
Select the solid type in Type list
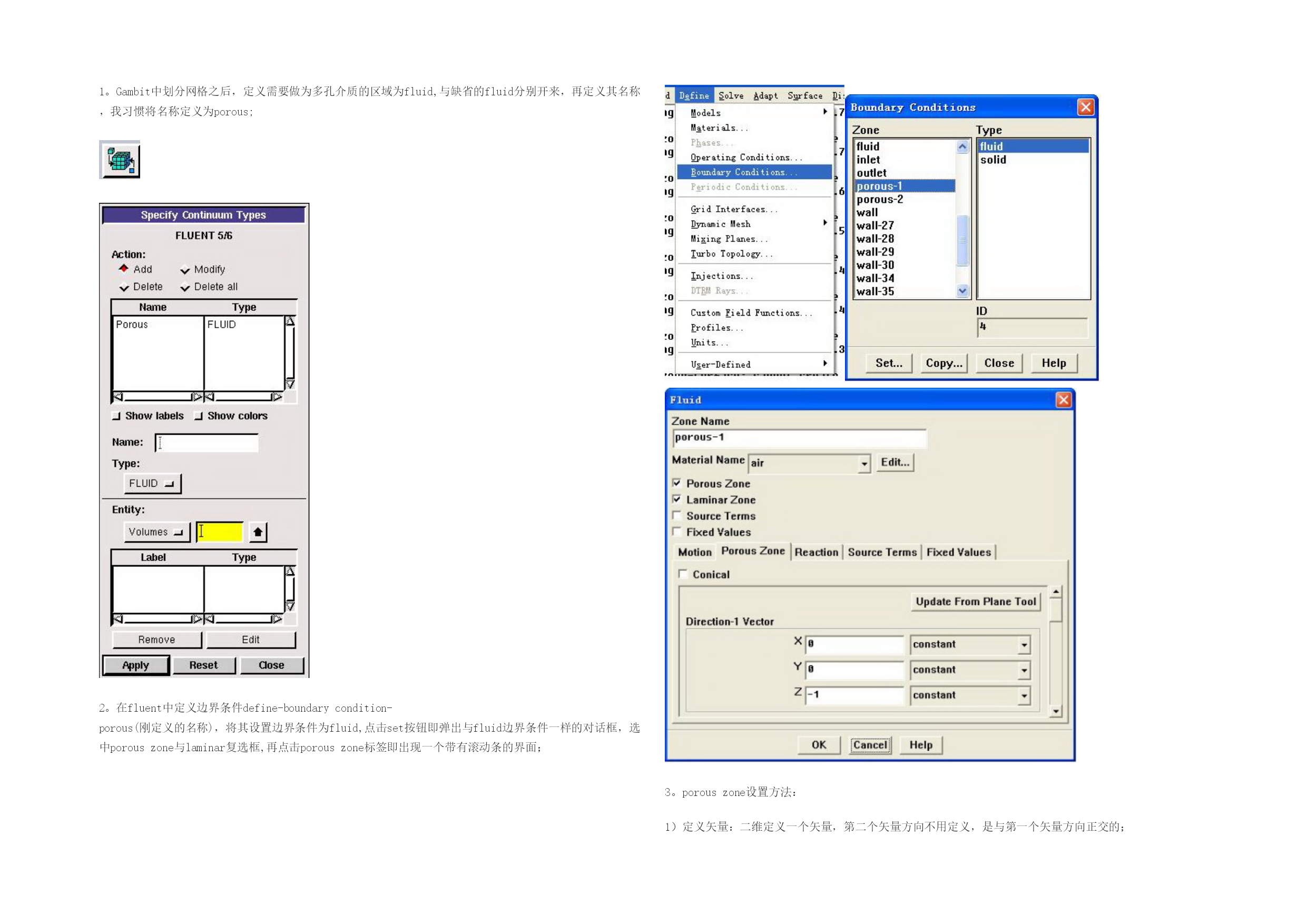point(1033,160)
